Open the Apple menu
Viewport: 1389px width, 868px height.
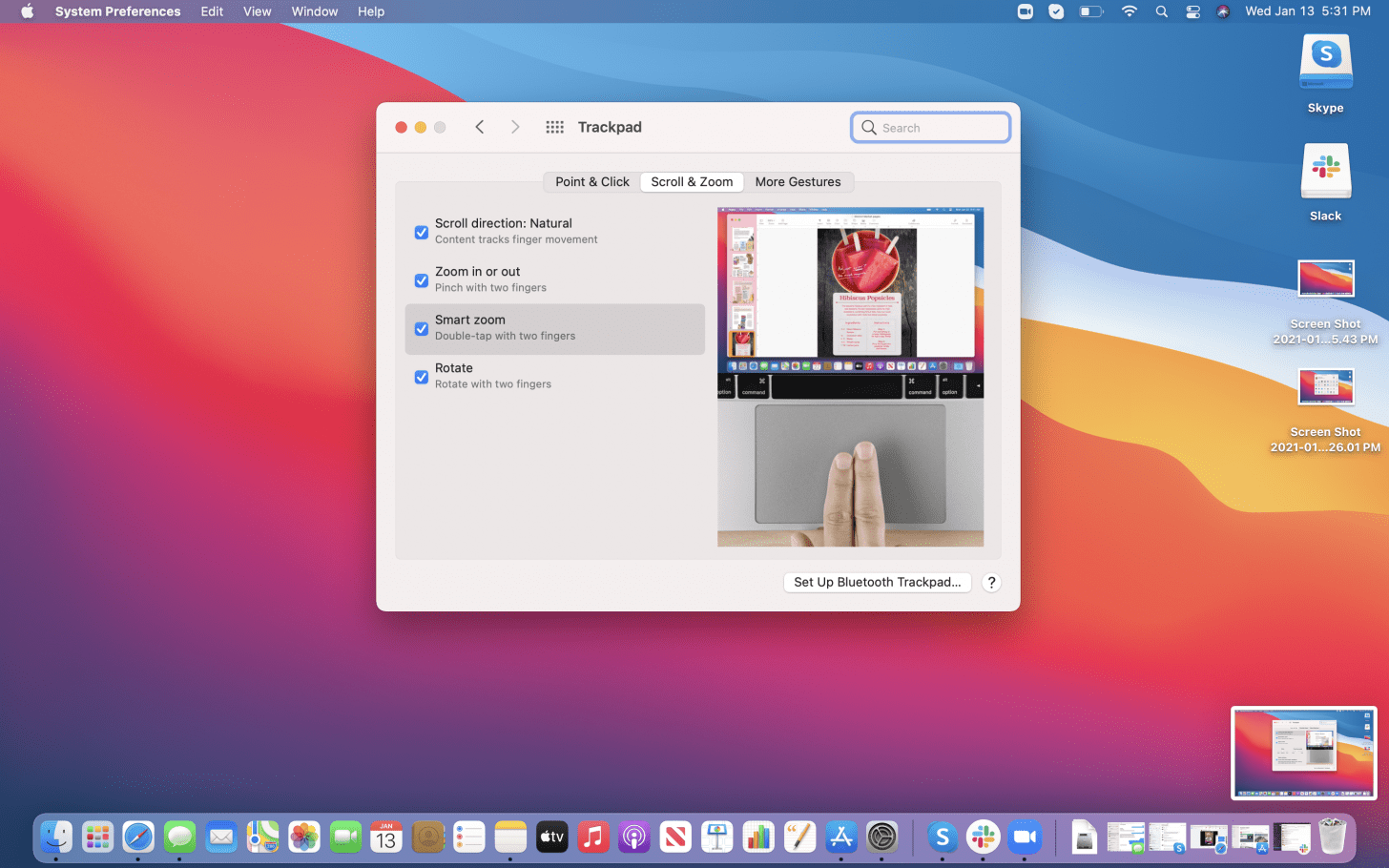(27, 11)
